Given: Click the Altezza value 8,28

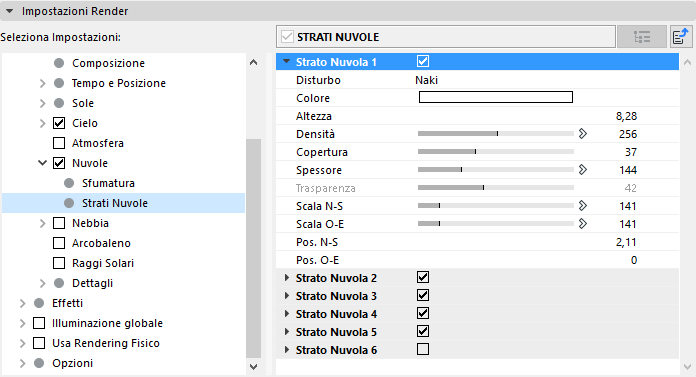Looking at the screenshot, I should [x=626, y=116].
